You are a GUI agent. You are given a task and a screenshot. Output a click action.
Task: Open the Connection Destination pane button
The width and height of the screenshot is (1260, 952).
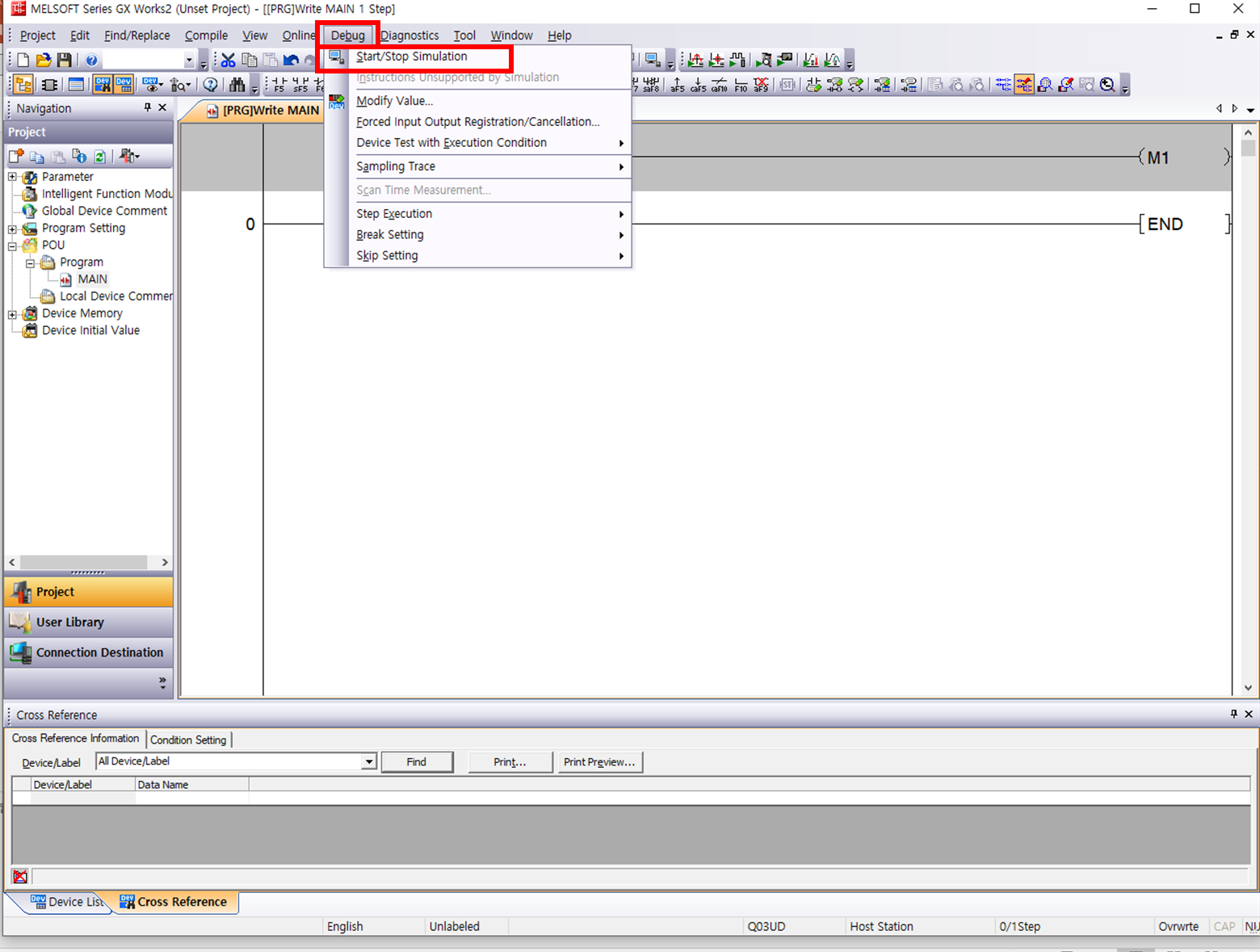[x=88, y=652]
